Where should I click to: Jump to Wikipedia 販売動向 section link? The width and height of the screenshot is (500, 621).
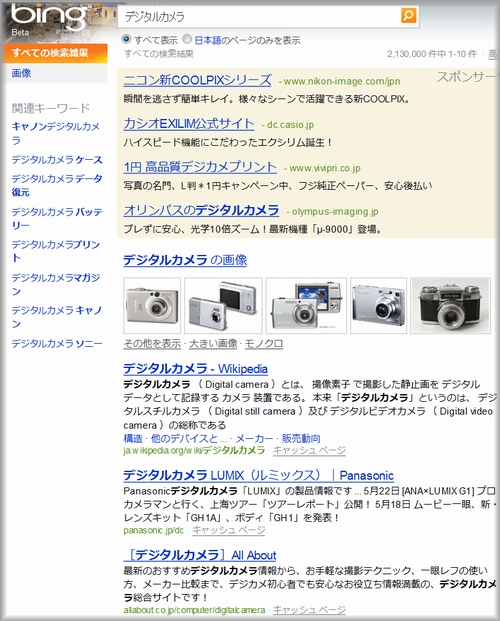click(x=301, y=438)
